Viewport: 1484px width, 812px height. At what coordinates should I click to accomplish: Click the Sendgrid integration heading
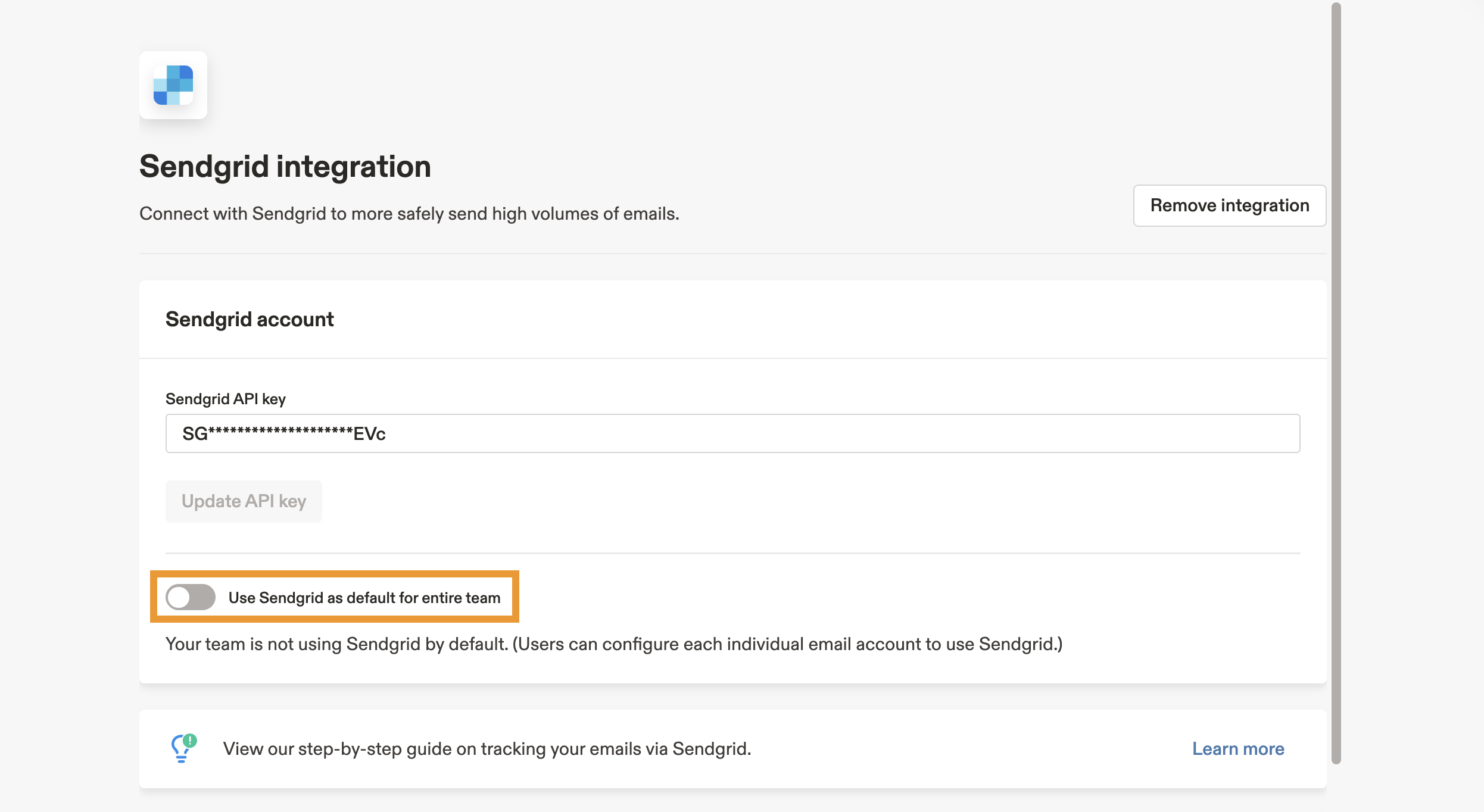tap(285, 166)
